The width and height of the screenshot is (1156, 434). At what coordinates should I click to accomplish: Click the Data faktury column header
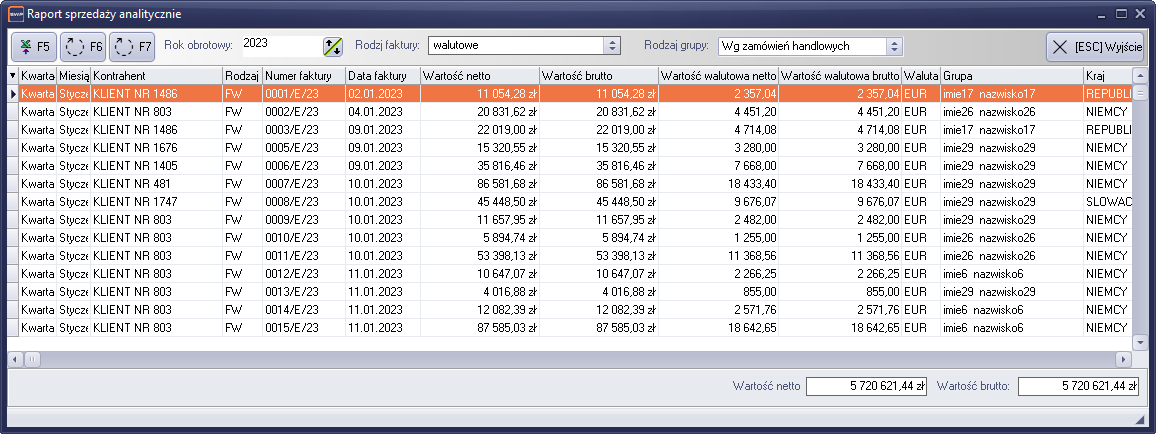click(382, 76)
